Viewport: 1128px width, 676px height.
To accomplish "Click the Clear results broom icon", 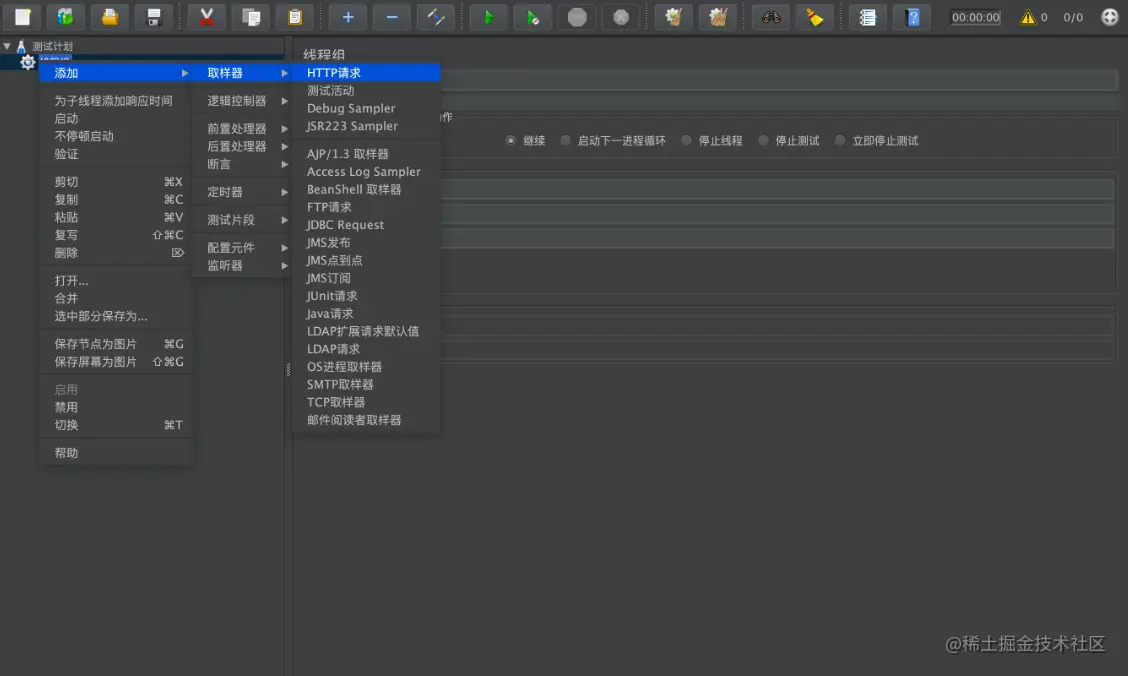I will tap(674, 17).
